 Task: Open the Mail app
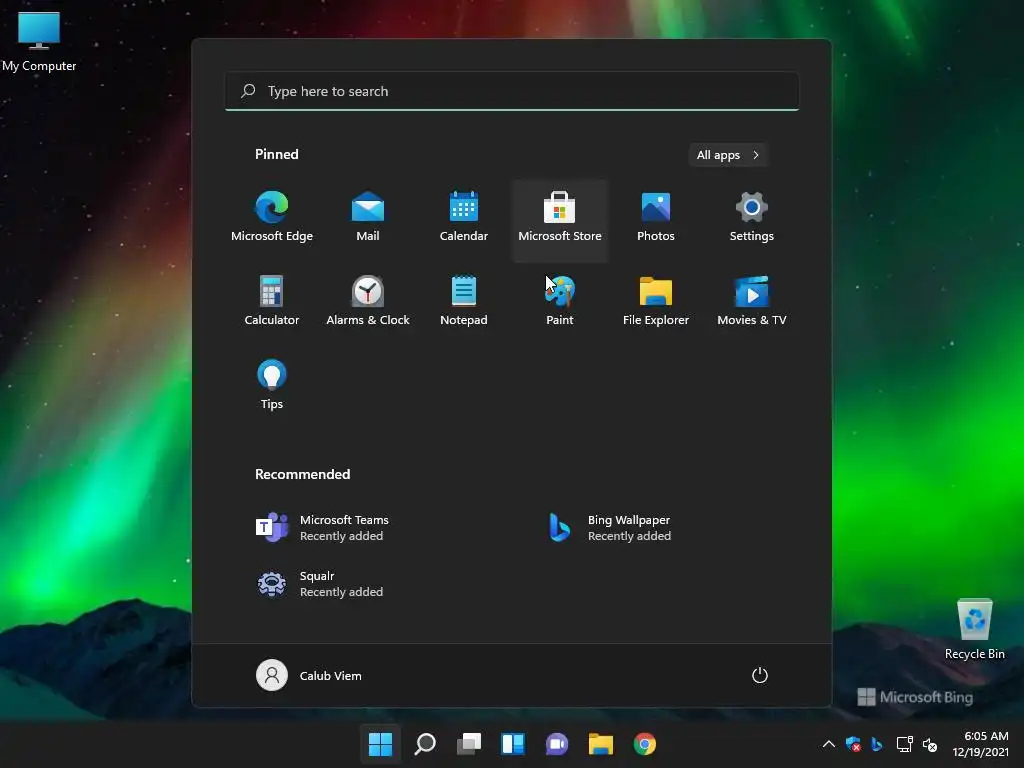[368, 217]
